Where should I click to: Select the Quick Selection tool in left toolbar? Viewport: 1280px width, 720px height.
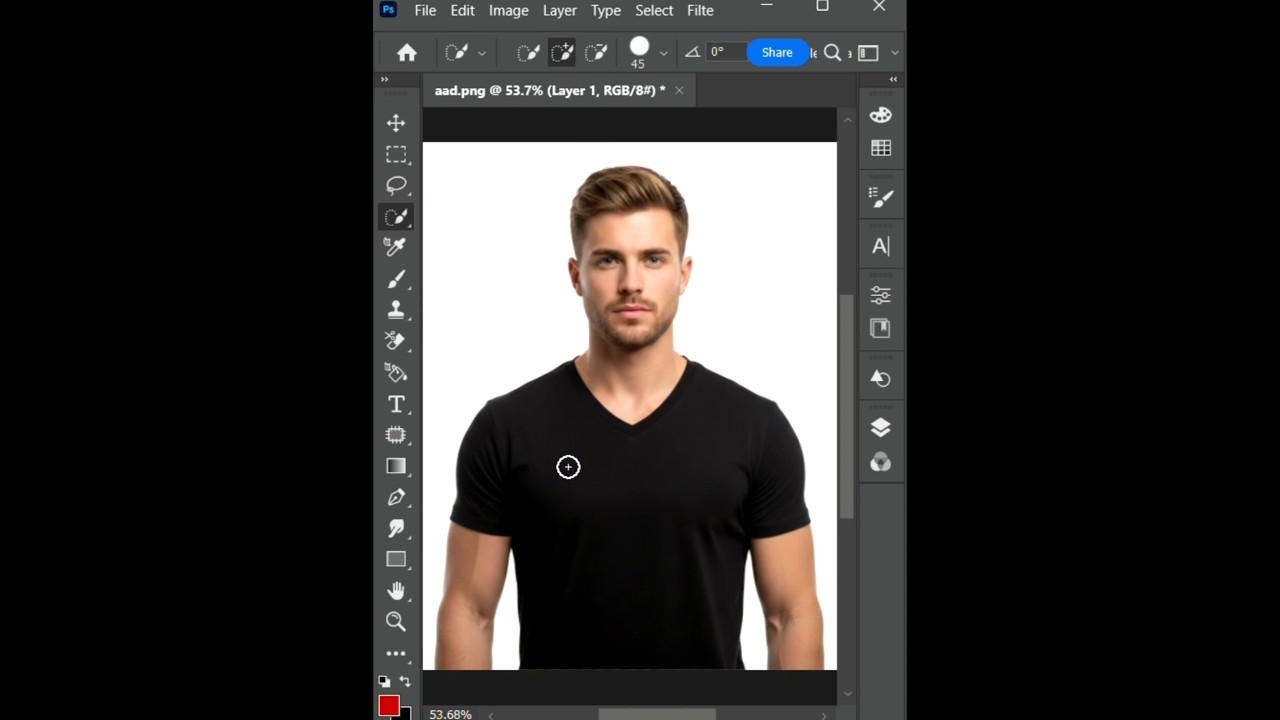click(396, 217)
